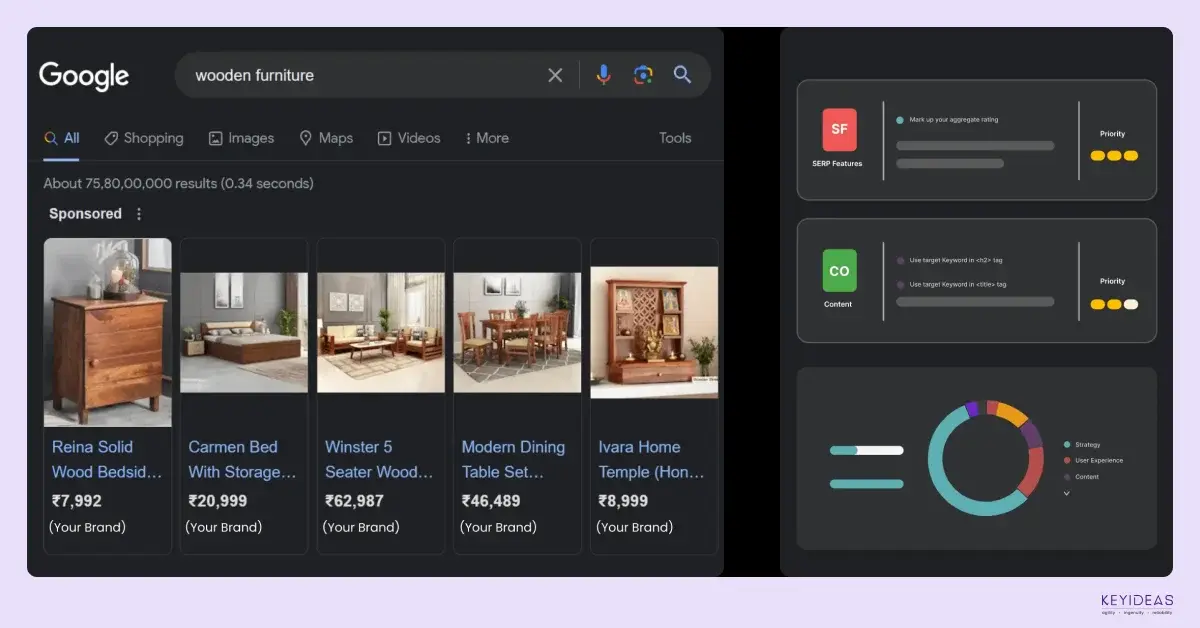Open the three-dot menu beside Sponsored
The width and height of the screenshot is (1200, 628).
(x=139, y=214)
